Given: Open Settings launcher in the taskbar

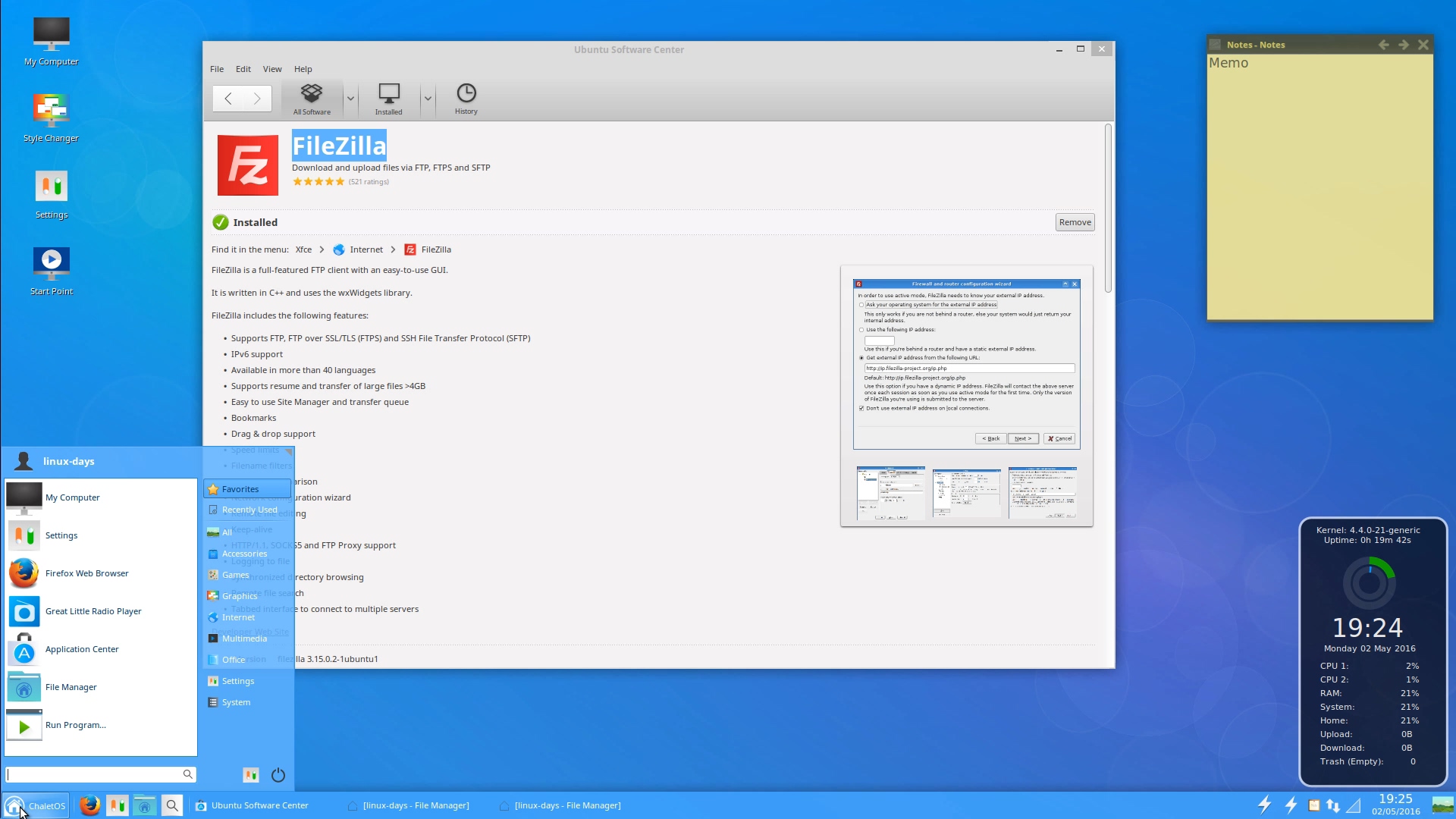Looking at the screenshot, I should (118, 805).
